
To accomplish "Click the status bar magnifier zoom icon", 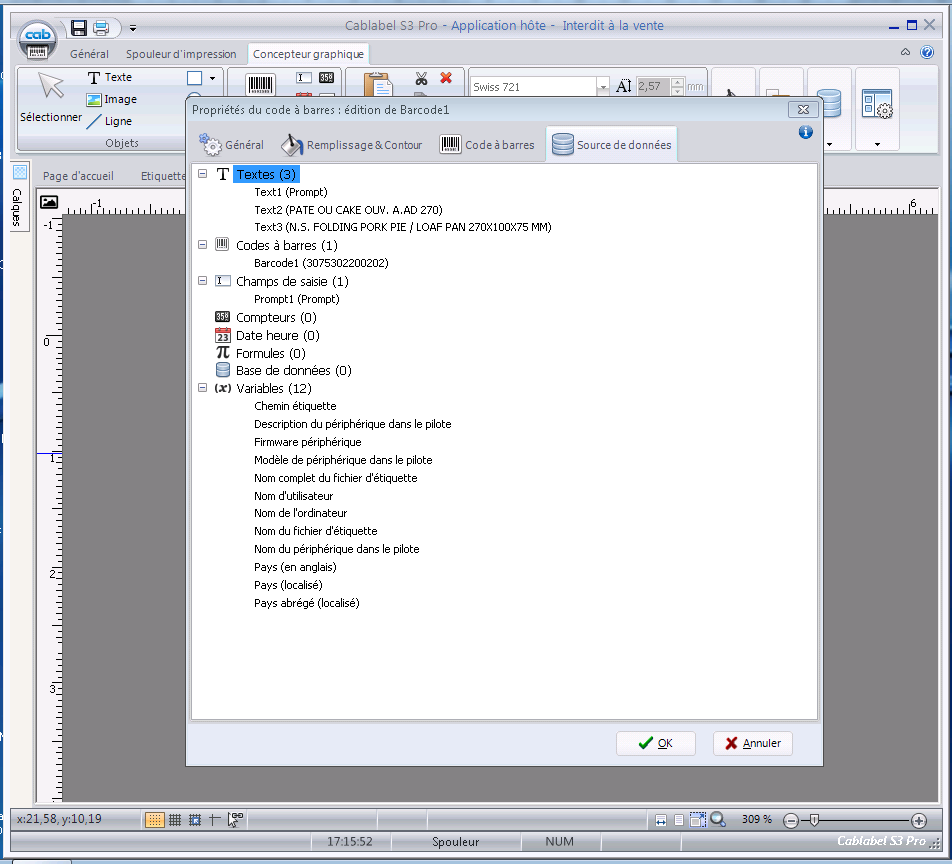I will point(718,820).
